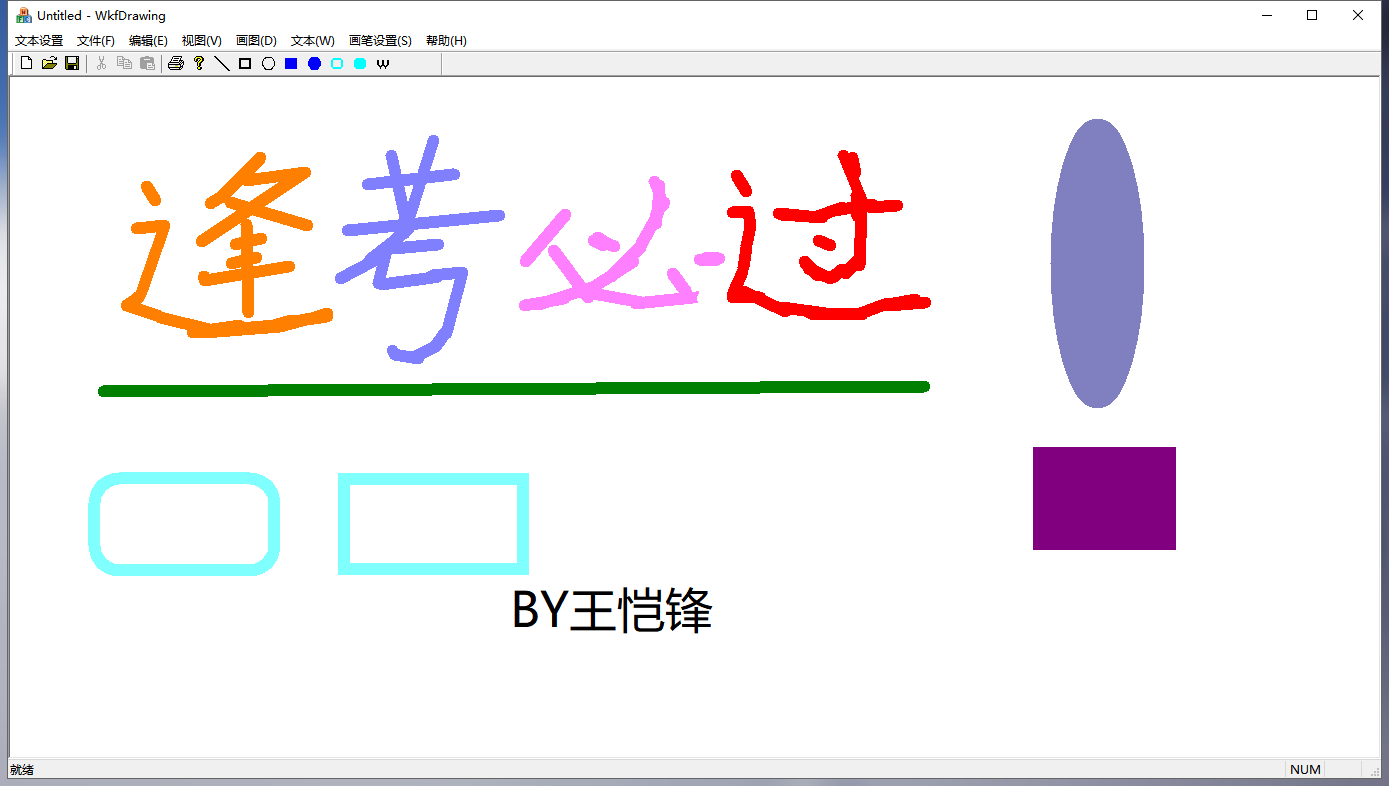This screenshot has height=786, width=1389.
Task: Open a file with the folder icon
Action: tap(49, 64)
